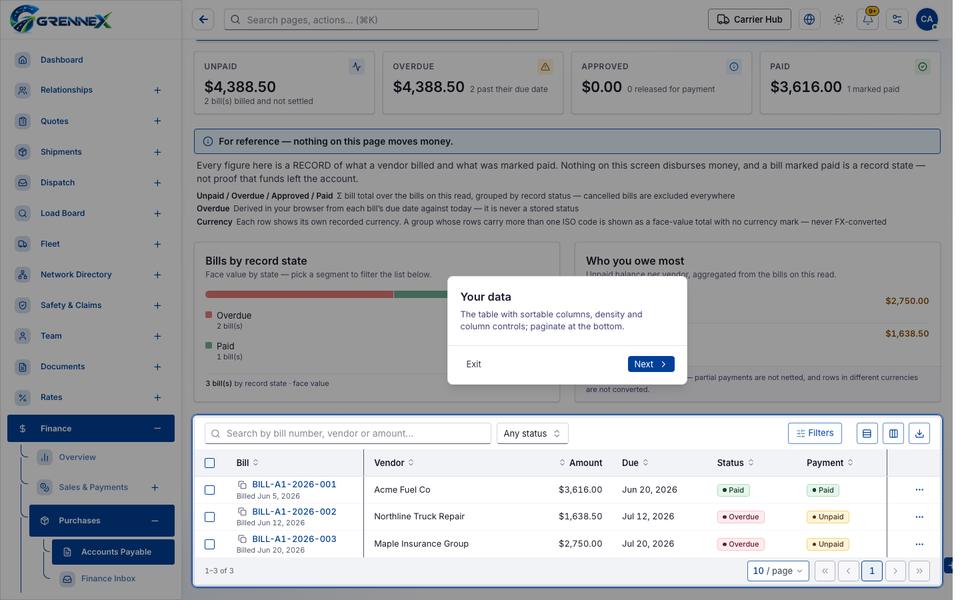The image size is (960, 600).
Task: Copy bill number BILL-A1-2026-001
Action: (242, 484)
